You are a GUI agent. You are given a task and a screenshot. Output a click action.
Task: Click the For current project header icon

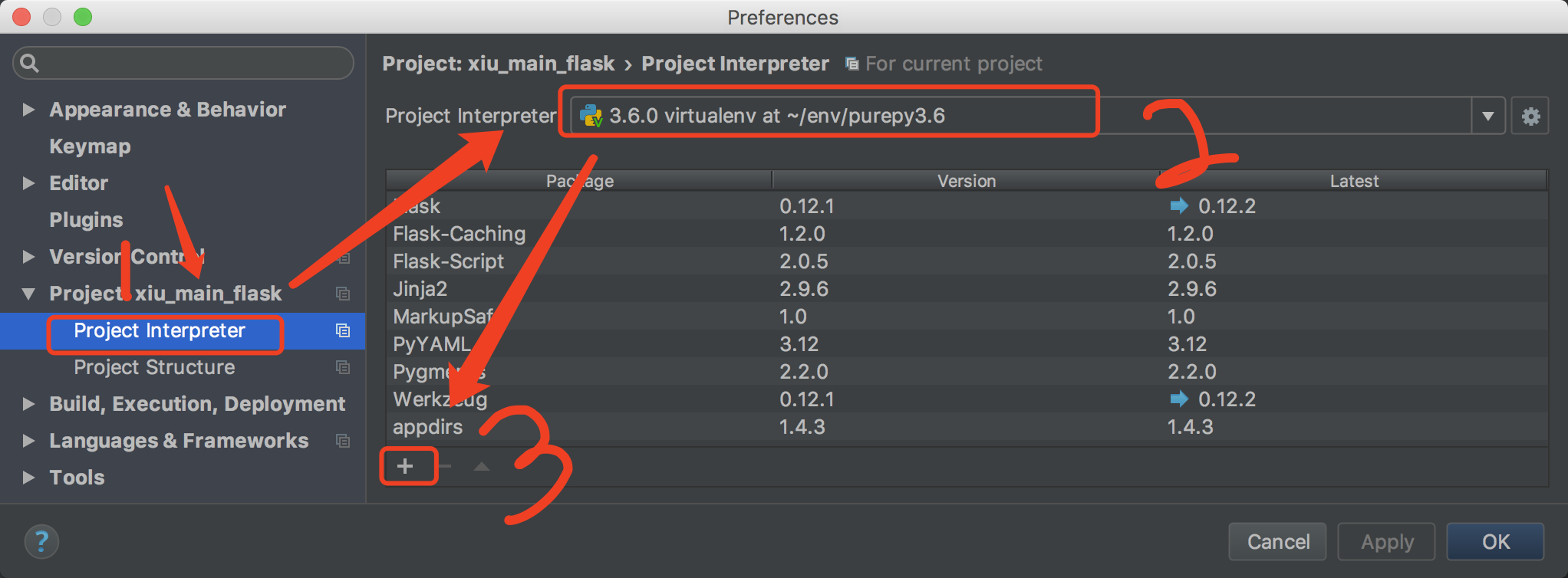pos(852,64)
